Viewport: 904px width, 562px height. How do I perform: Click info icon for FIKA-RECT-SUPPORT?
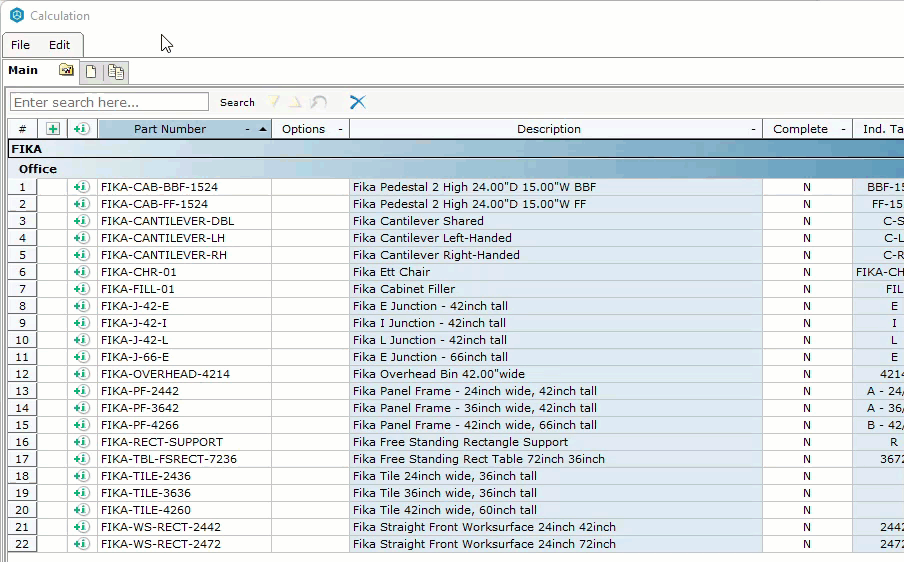pyautogui.click(x=82, y=442)
